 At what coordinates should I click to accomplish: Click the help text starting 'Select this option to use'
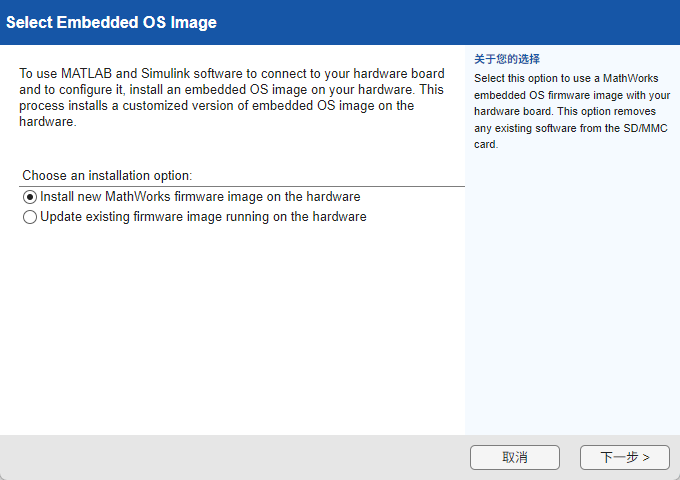[x=572, y=111]
